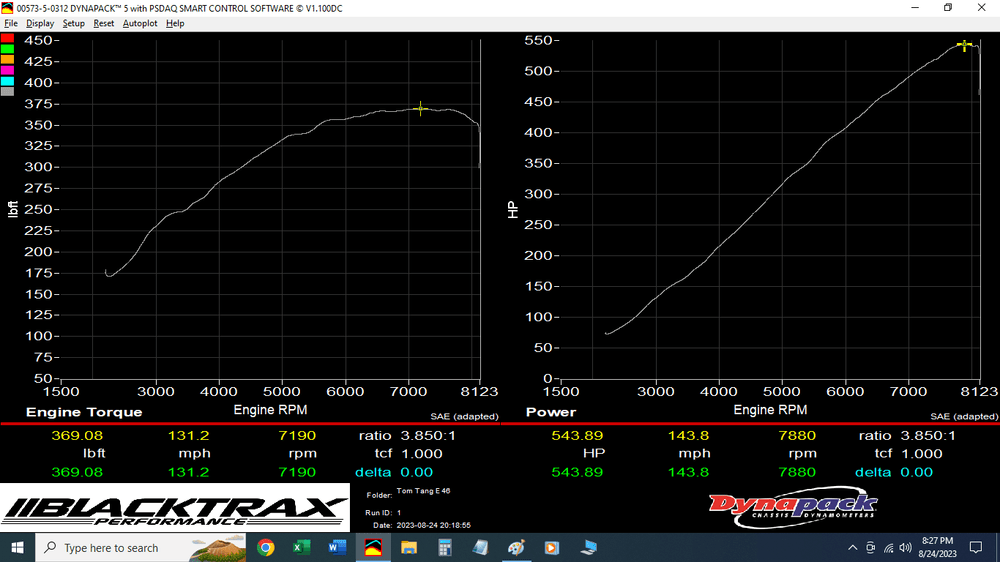Screen dimensions: 1000x562
Task: Select the orange run color swatch
Action: (8, 59)
